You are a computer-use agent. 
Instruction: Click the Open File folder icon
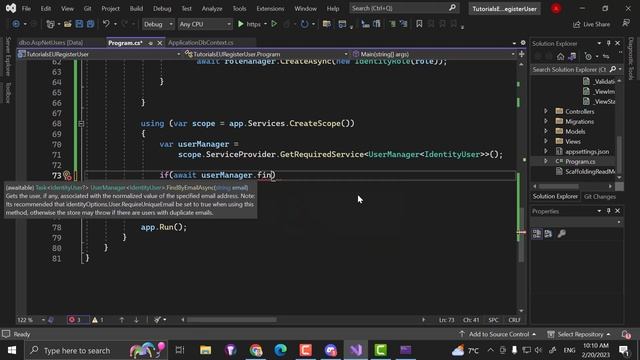point(68,24)
